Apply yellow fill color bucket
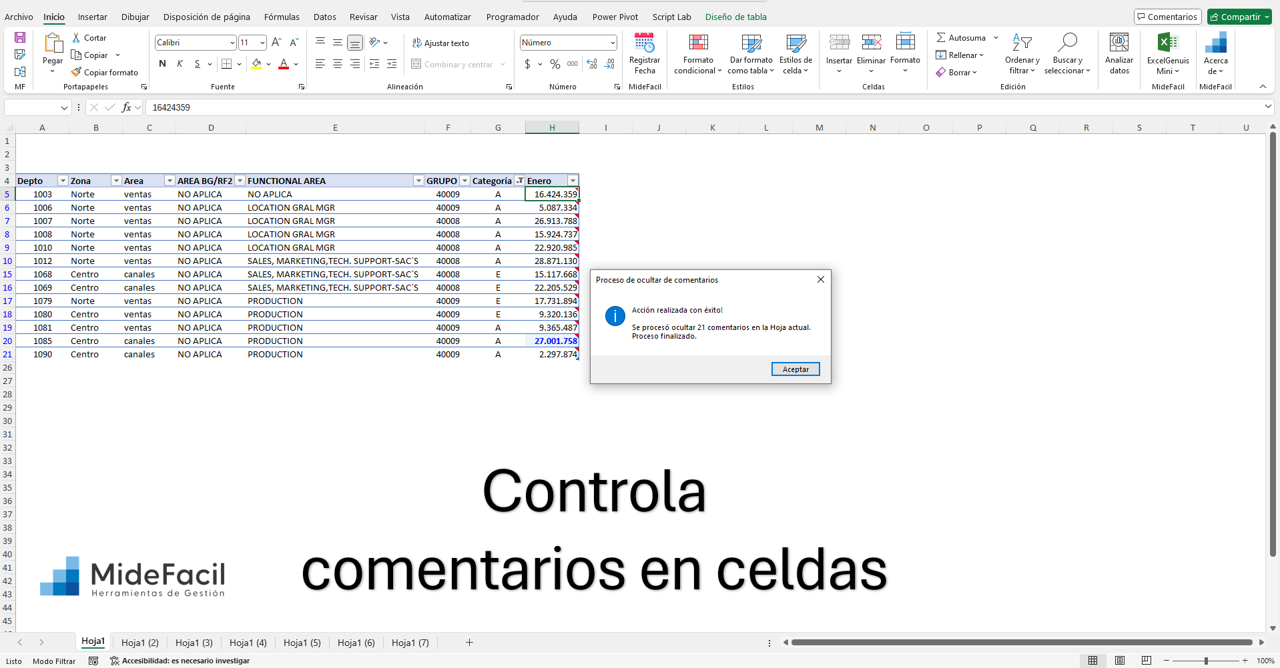Image resolution: width=1280 pixels, height=668 pixels. point(256,64)
